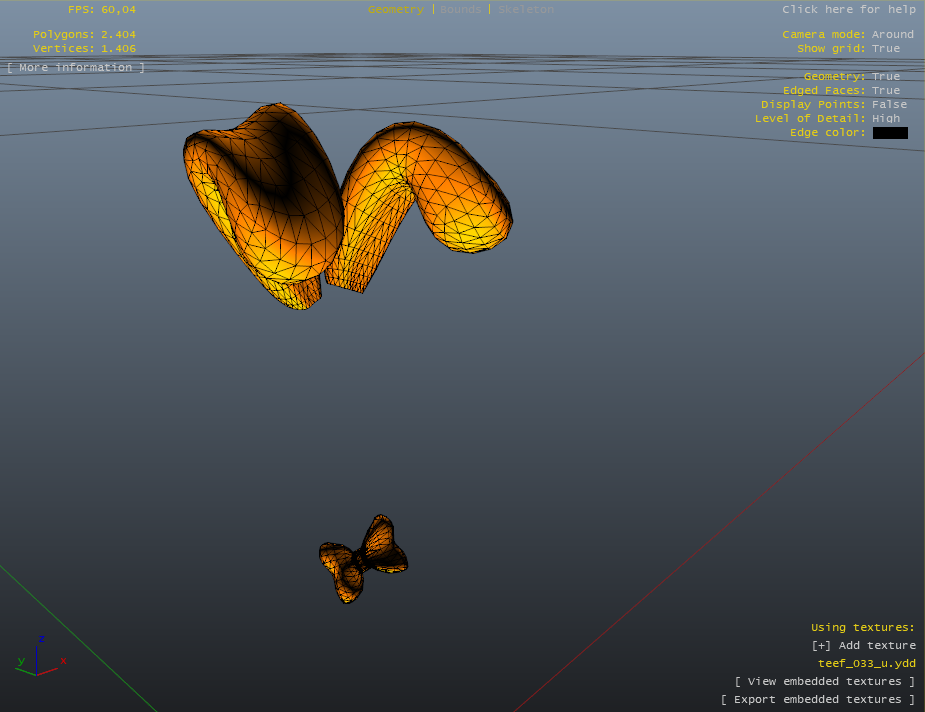Image resolution: width=925 pixels, height=712 pixels.
Task: Click Export embedded textures
Action: coord(818,700)
